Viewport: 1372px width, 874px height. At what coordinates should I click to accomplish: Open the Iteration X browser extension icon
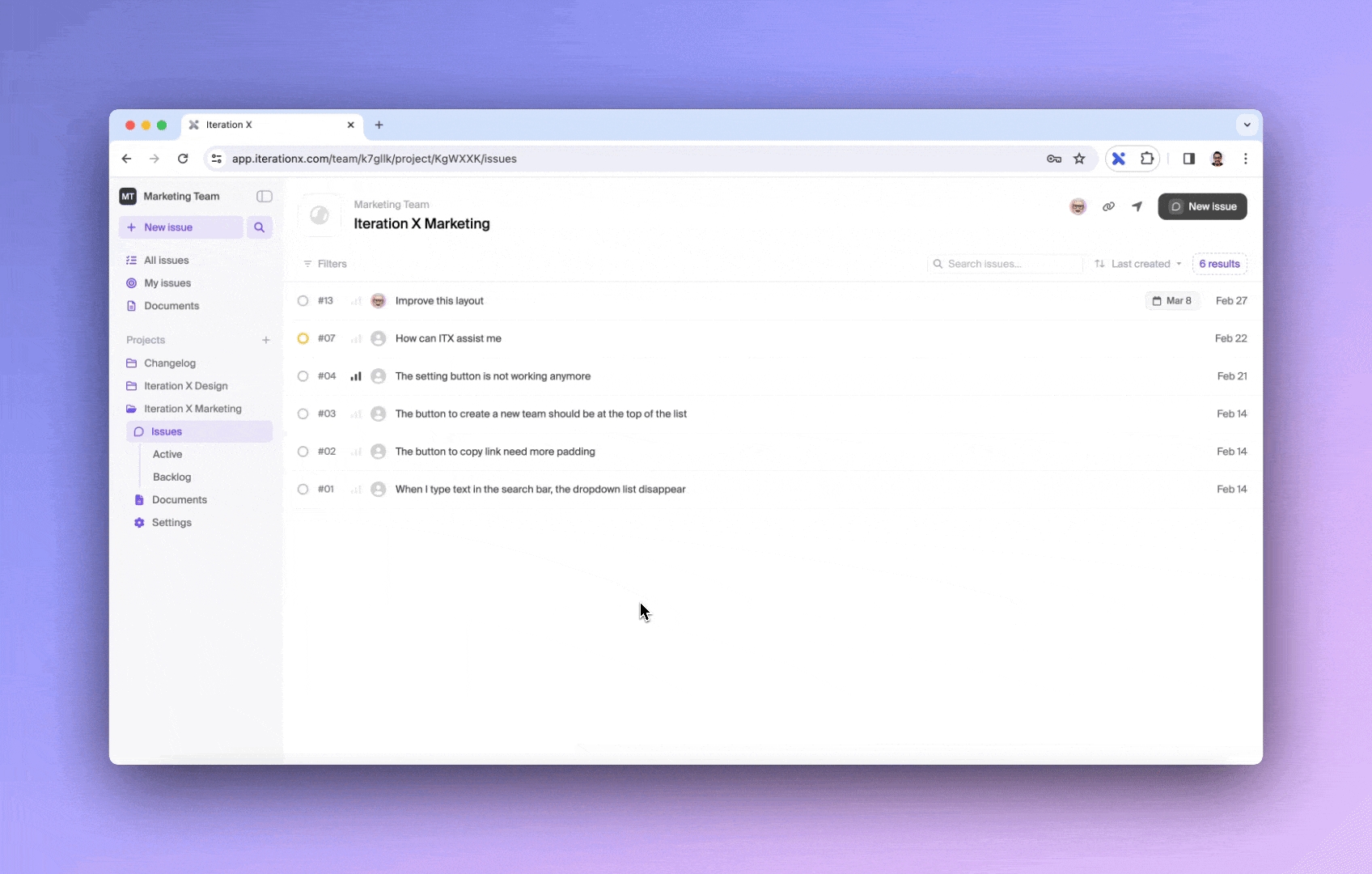(1118, 159)
